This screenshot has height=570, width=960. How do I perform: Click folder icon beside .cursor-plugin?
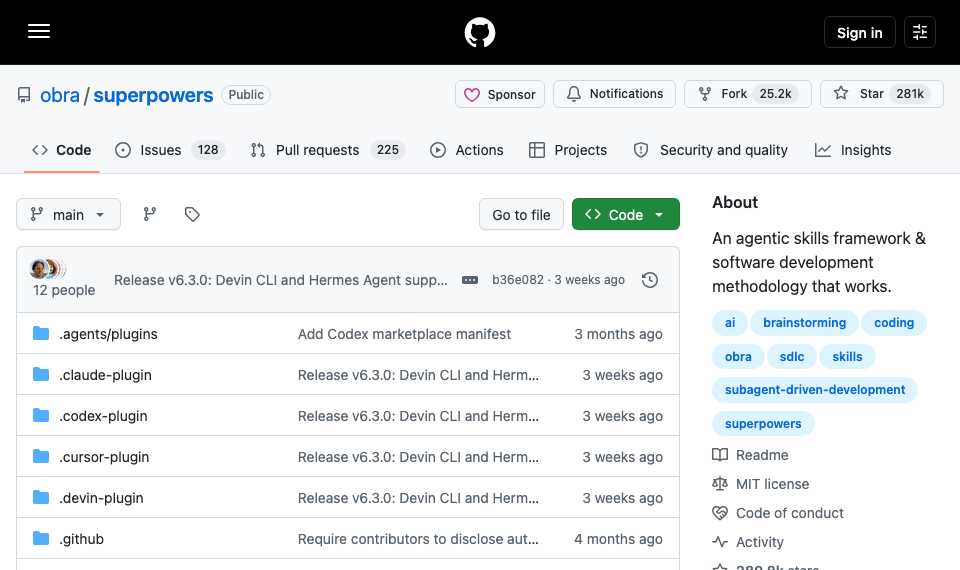pyautogui.click(x=41, y=456)
